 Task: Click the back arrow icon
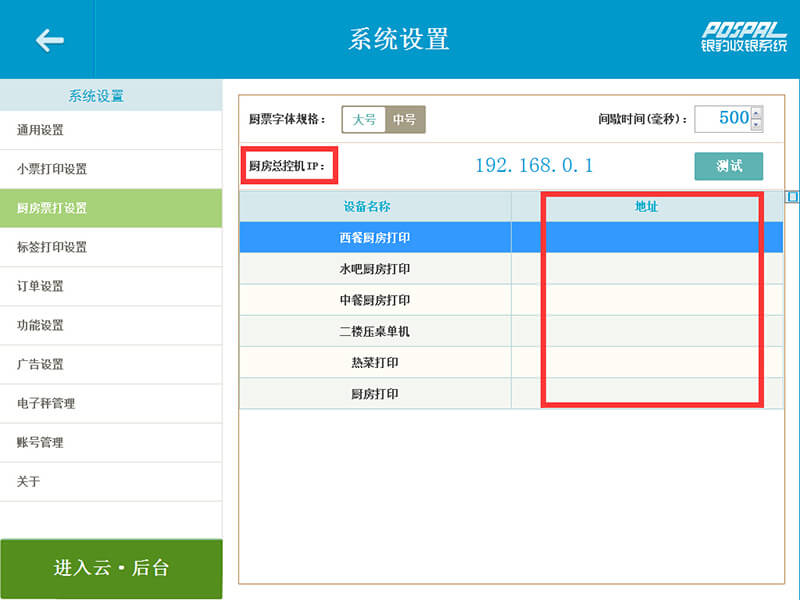(x=49, y=40)
